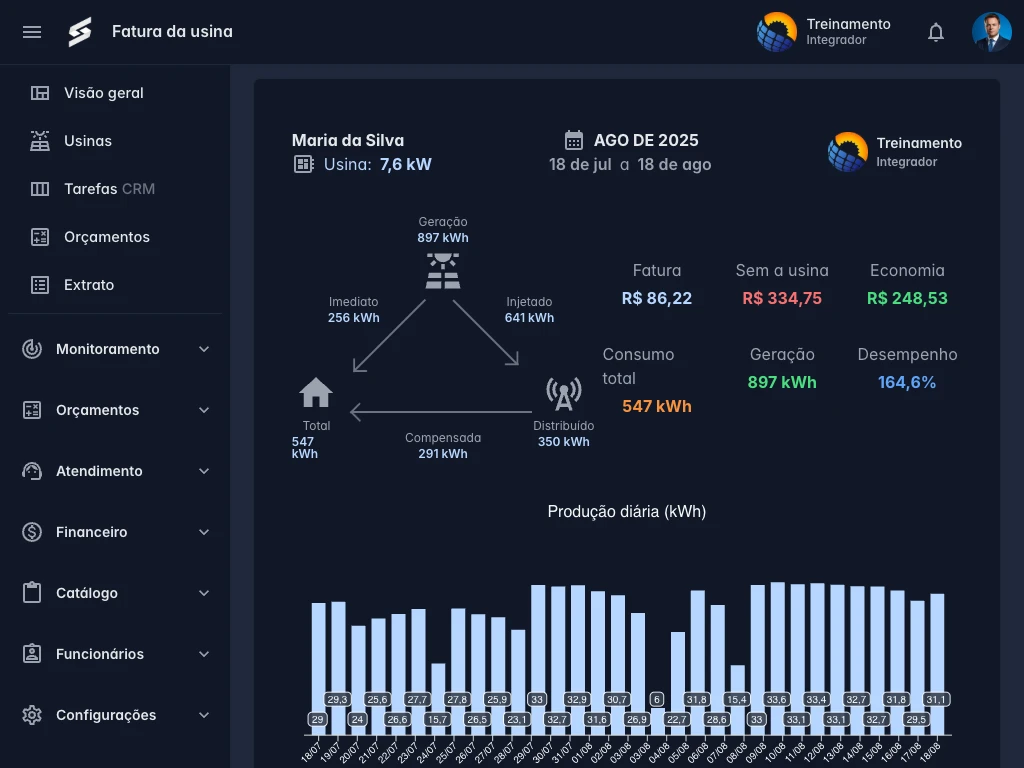1024x768 pixels.
Task: Click the Usina meter icon under Maria da Silva
Action: (304, 164)
